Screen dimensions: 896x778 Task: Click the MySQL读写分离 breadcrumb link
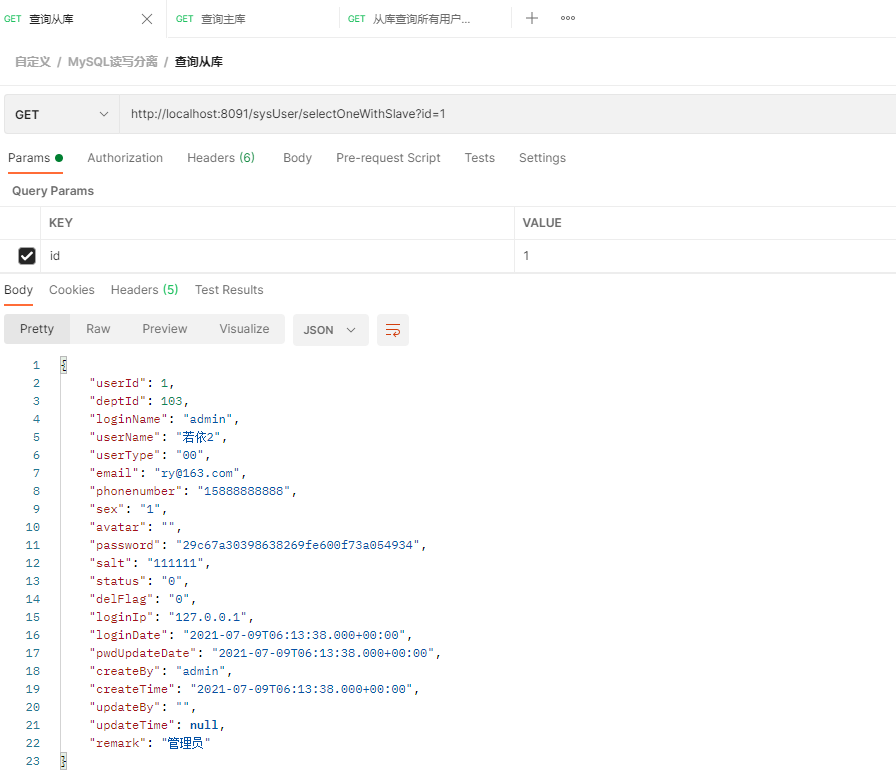click(113, 62)
